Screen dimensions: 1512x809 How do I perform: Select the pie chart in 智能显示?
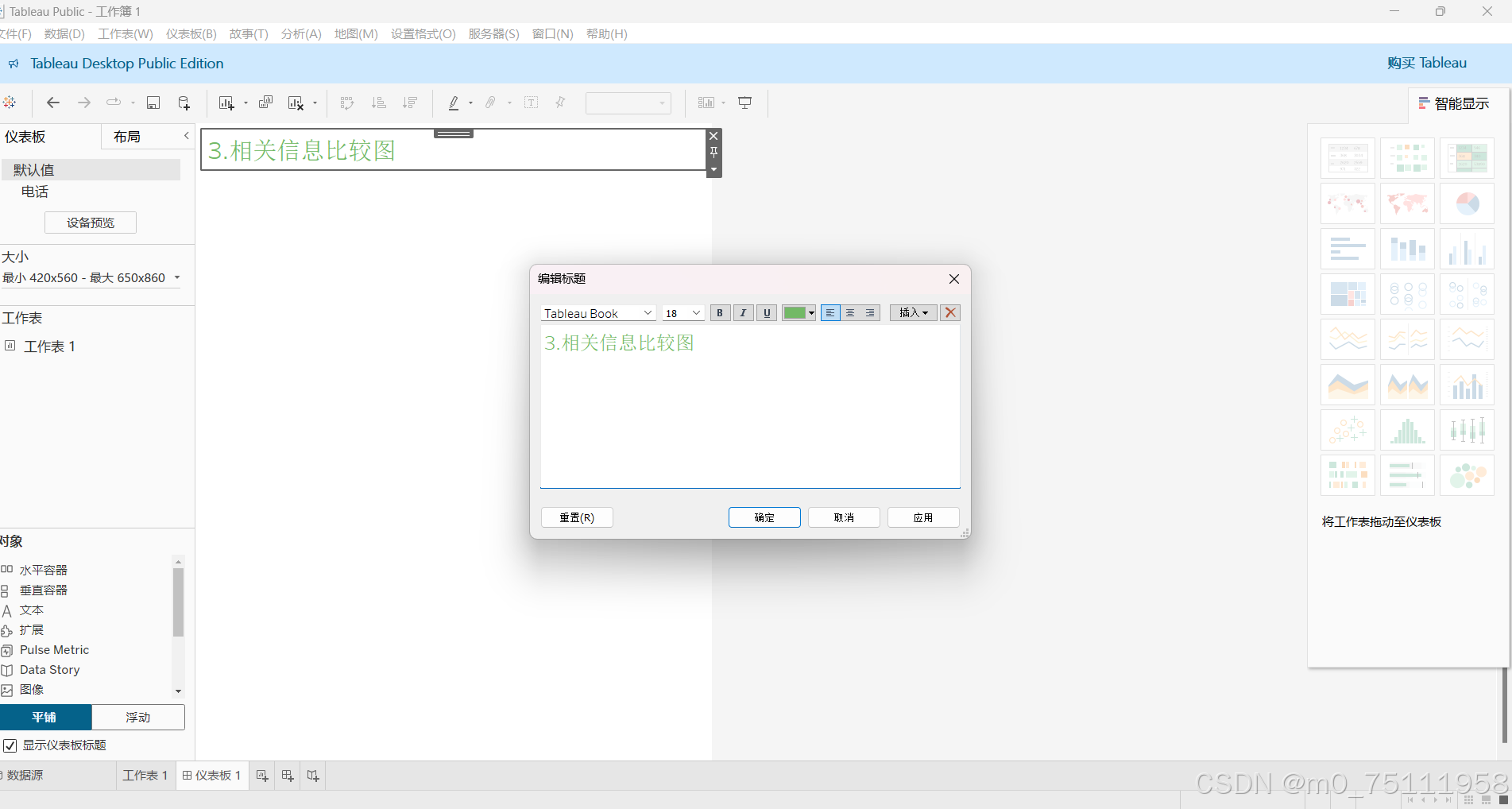(1467, 203)
